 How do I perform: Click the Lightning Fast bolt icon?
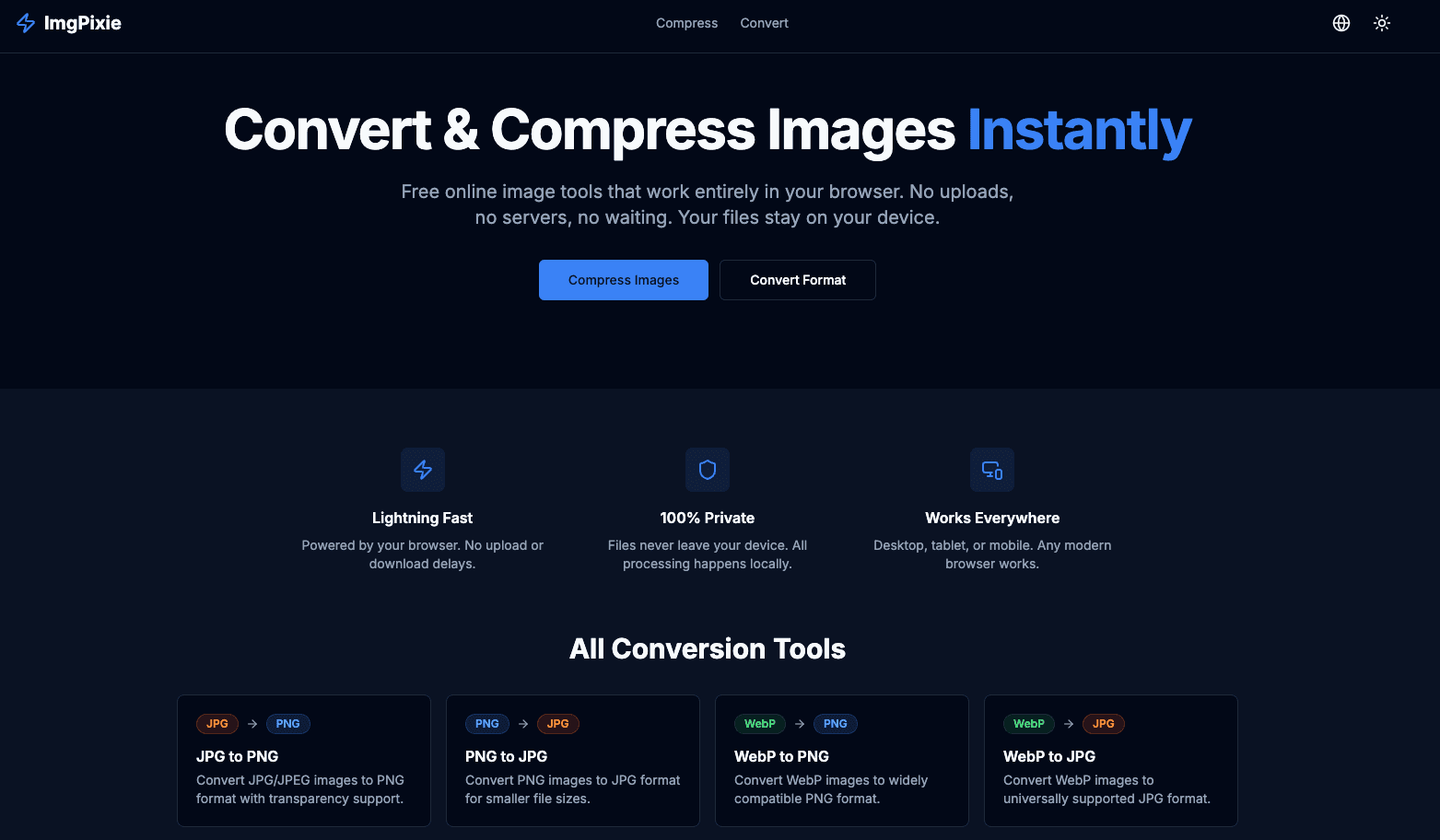(423, 470)
